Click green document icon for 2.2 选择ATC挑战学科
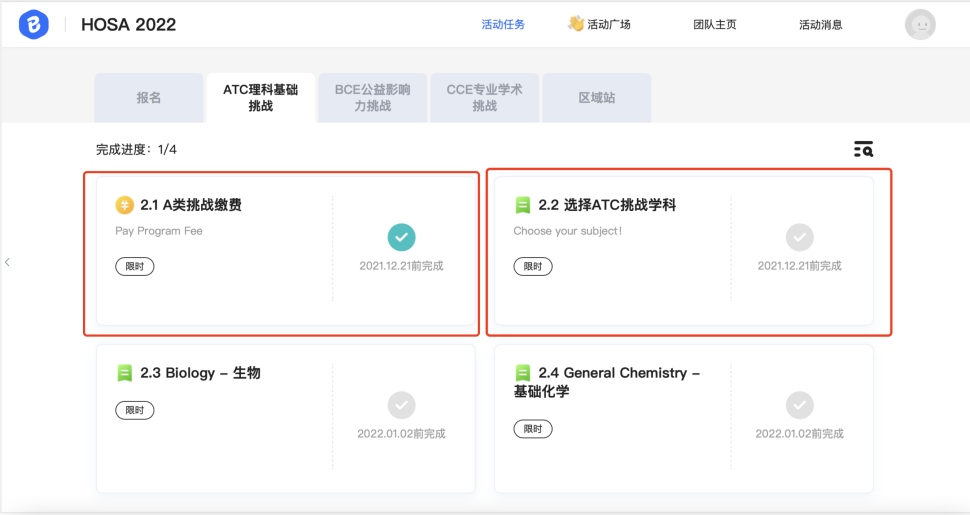 click(x=523, y=205)
